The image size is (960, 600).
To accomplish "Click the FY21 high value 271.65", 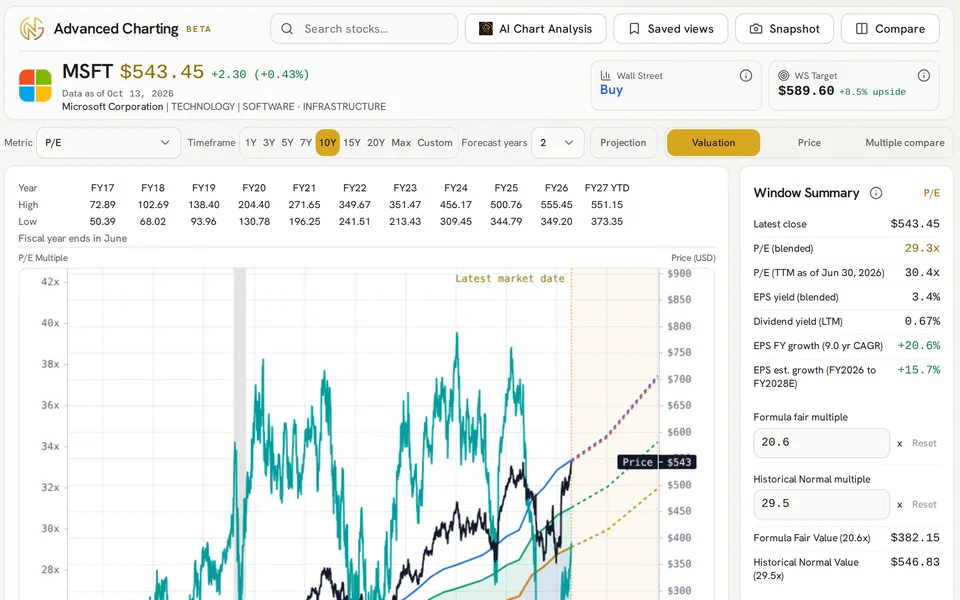I will point(304,204).
